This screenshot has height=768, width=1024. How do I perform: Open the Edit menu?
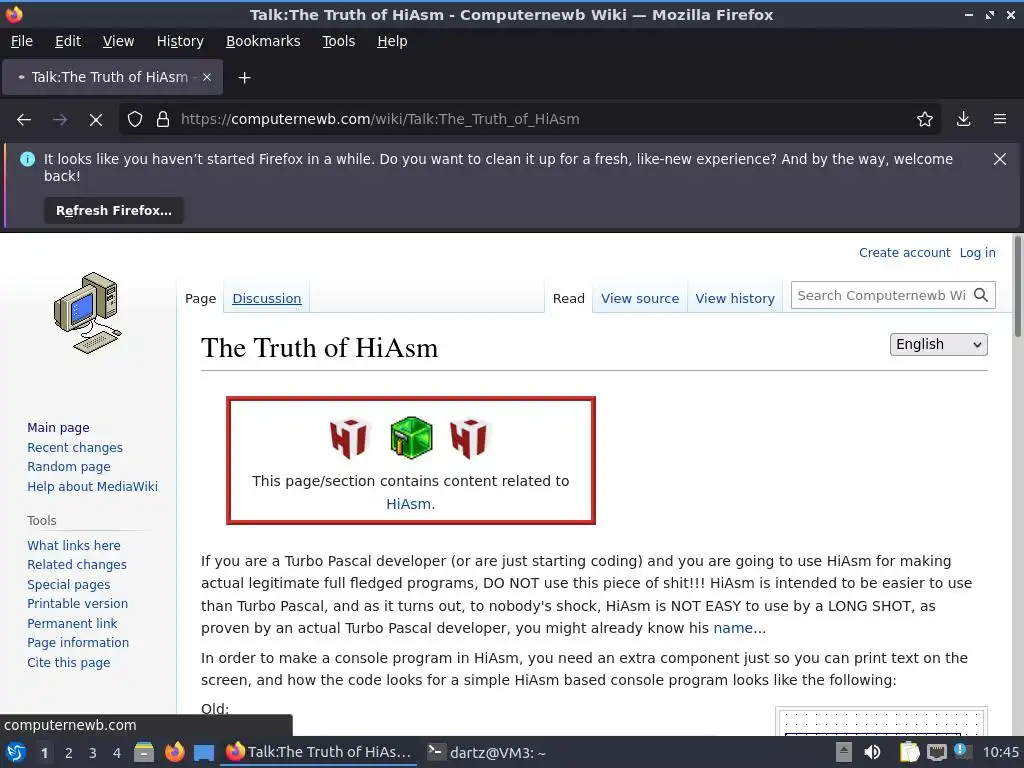[68, 41]
